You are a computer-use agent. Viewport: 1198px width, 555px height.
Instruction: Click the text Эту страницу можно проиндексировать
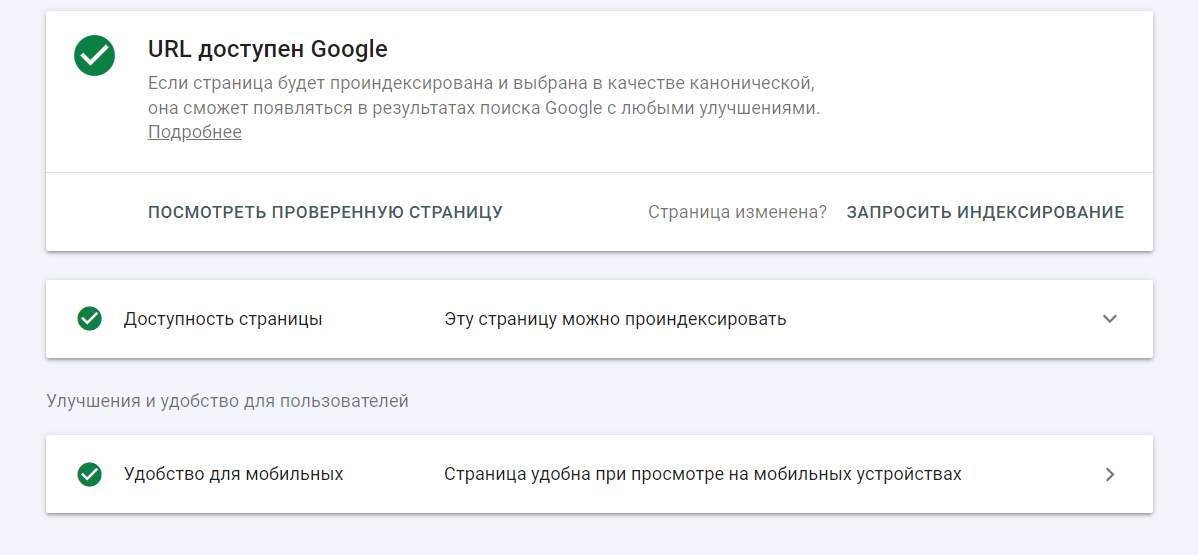coord(615,319)
